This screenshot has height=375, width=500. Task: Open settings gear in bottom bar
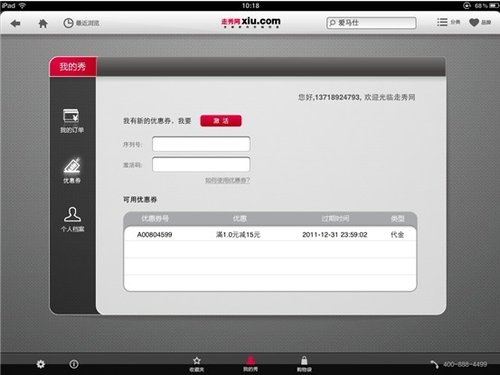(41, 364)
